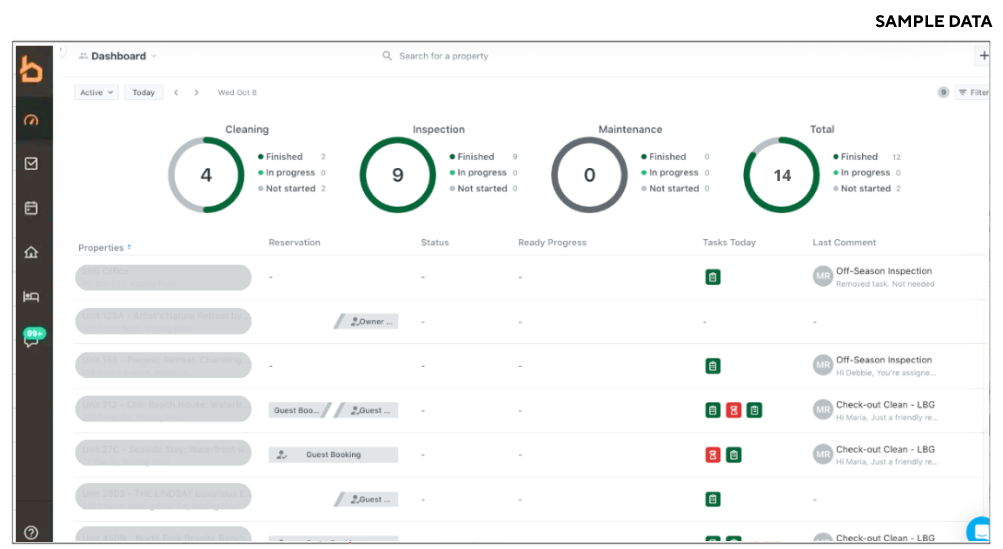1003x549 pixels.
Task: Open the calendar icon in sidebar
Action: coord(31,208)
